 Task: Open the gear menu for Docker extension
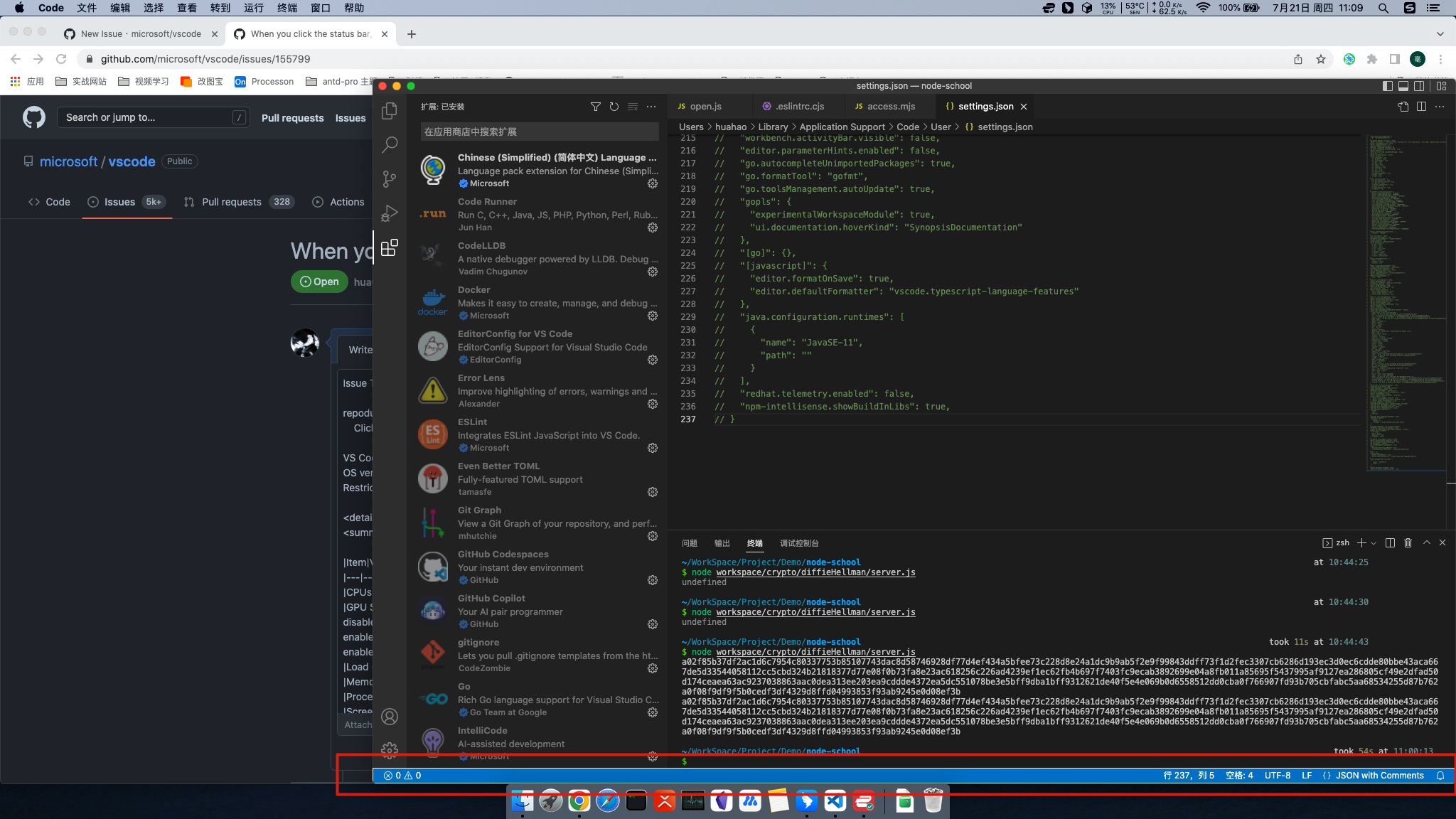(x=653, y=316)
